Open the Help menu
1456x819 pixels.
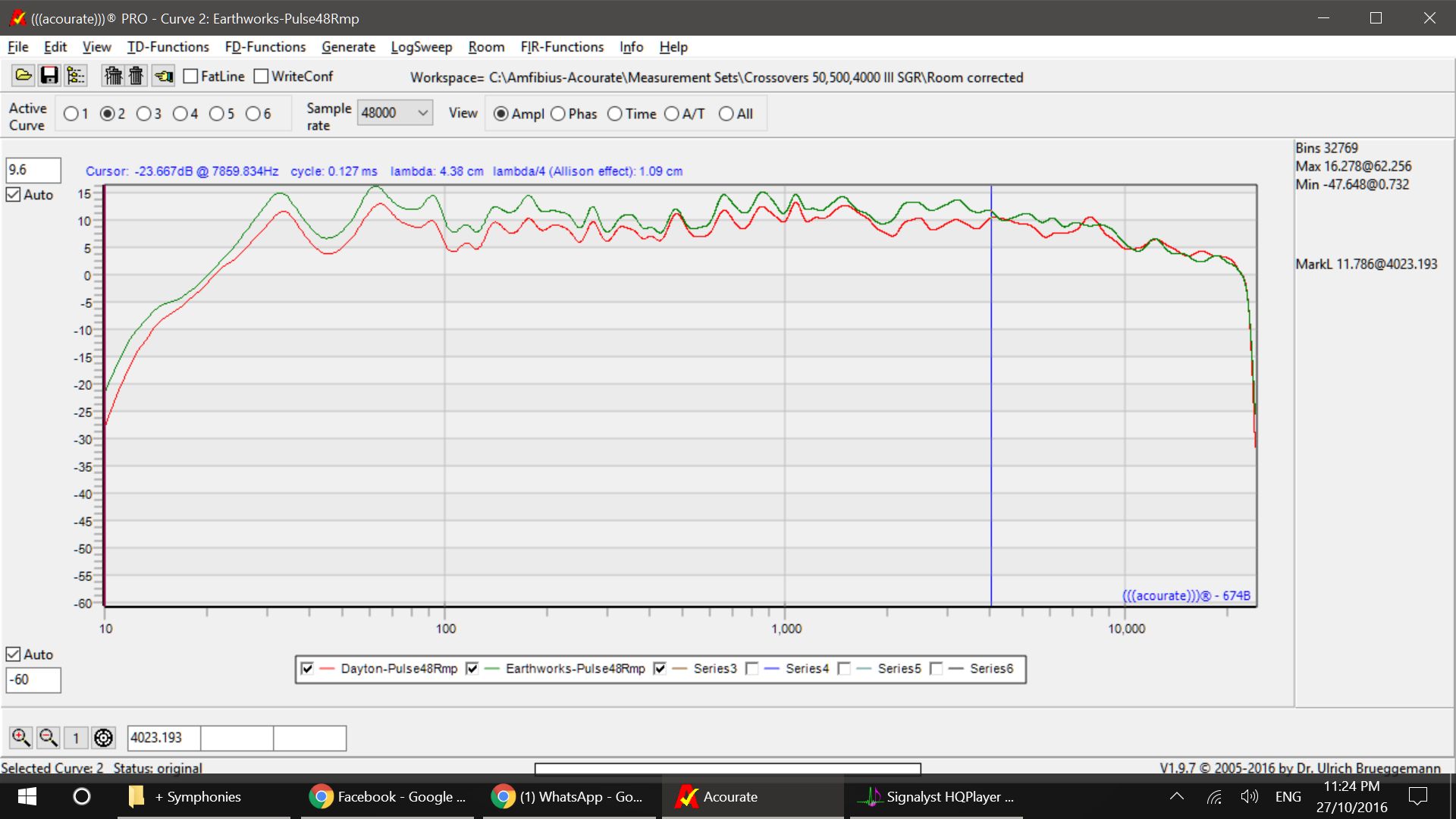673,47
